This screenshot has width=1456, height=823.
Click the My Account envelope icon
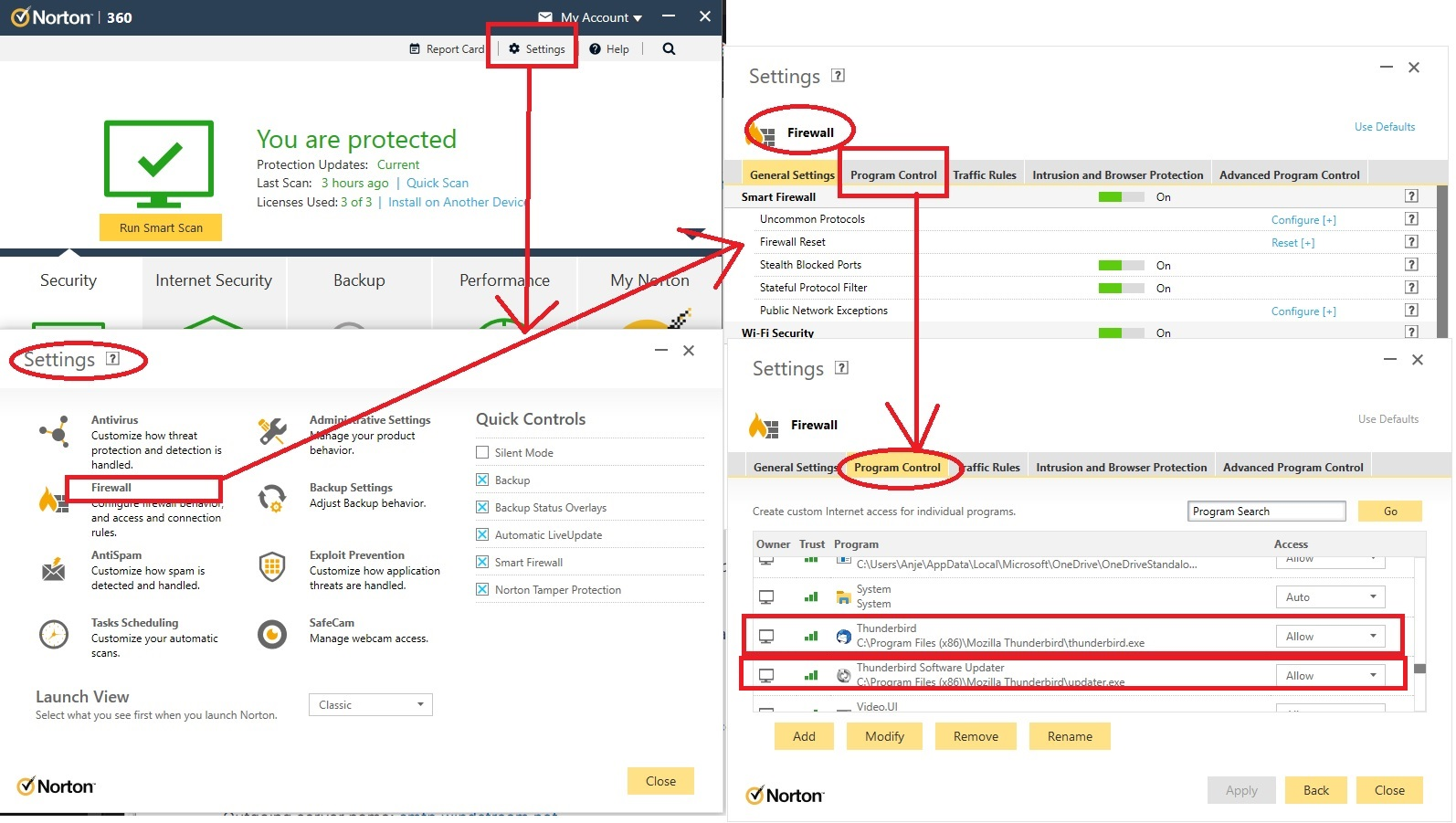(545, 17)
